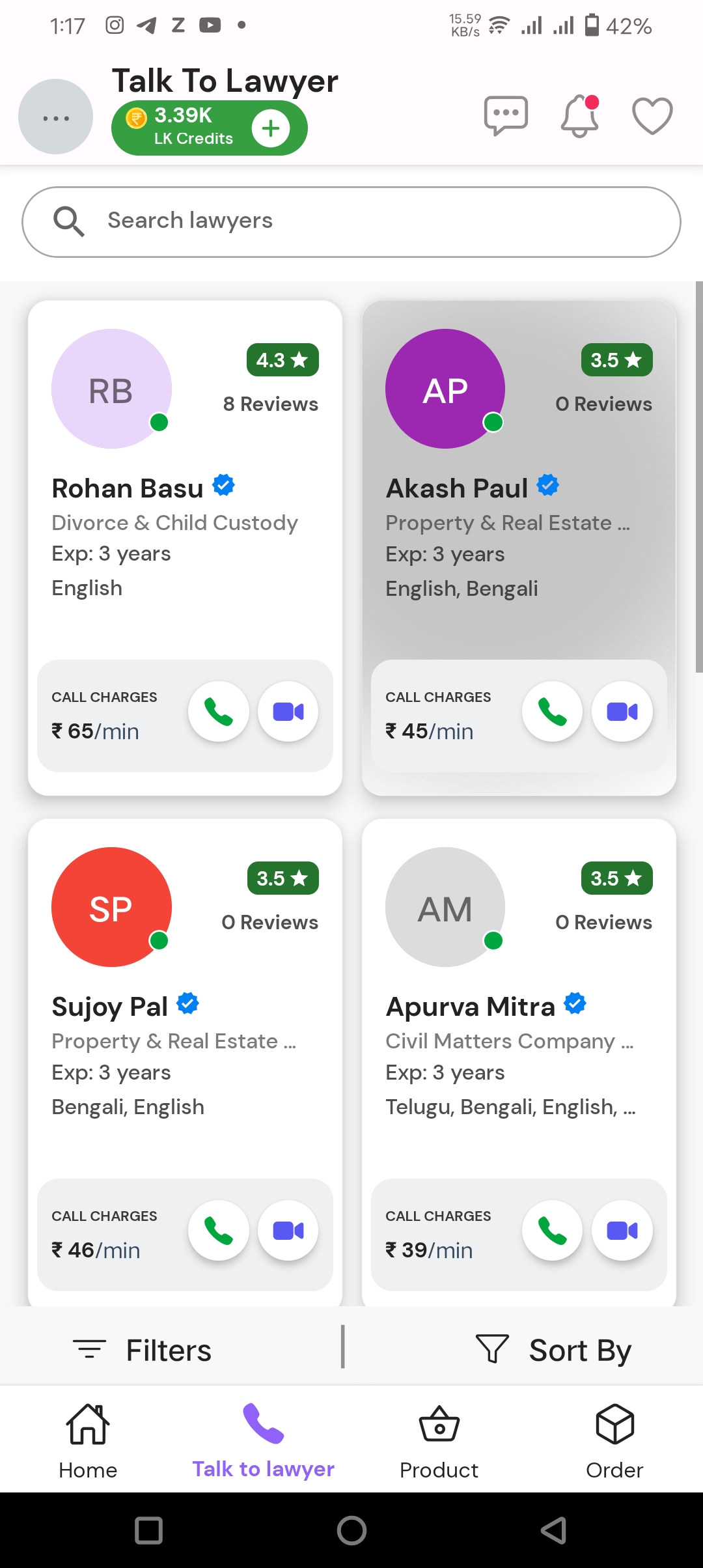Image resolution: width=703 pixels, height=1568 pixels.
Task: Open favorites via the heart icon
Action: 652,116
